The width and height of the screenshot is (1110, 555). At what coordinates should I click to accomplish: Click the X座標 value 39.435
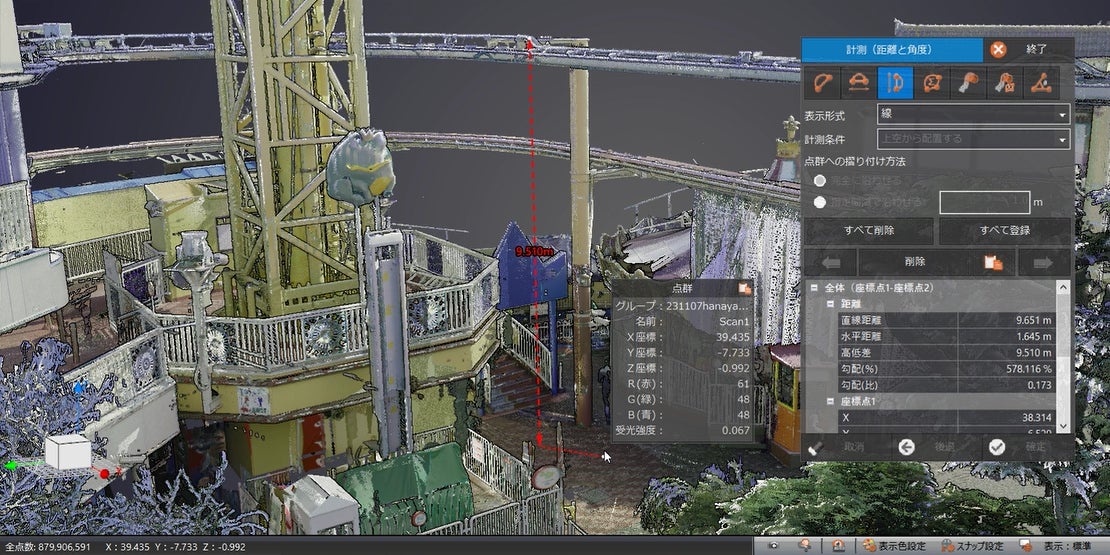[x=731, y=338]
